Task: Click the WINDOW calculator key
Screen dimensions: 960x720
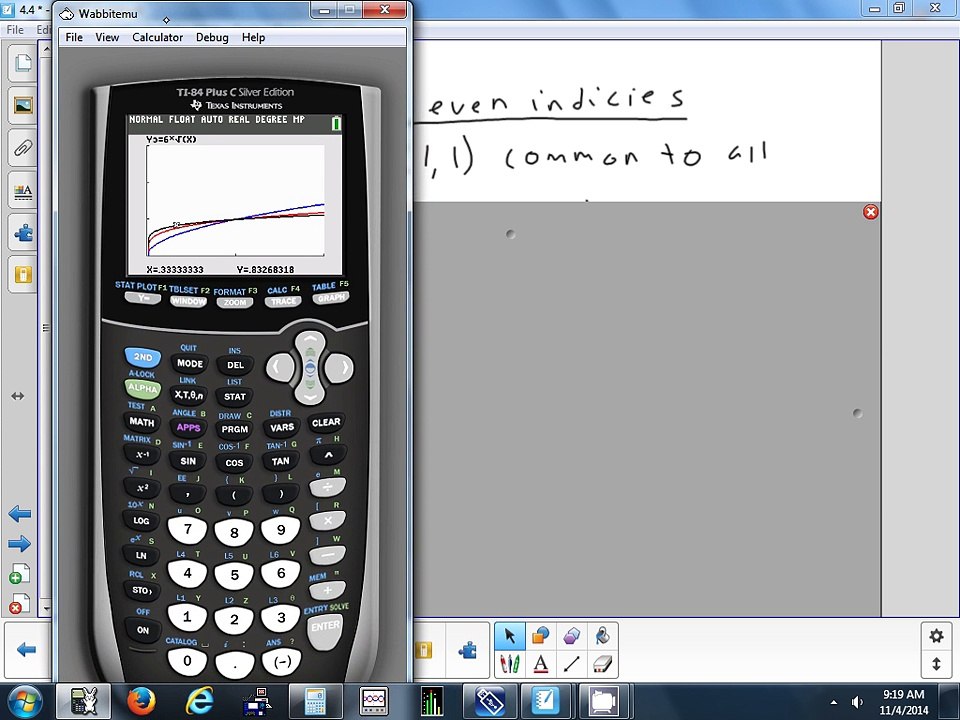Action: point(188,301)
